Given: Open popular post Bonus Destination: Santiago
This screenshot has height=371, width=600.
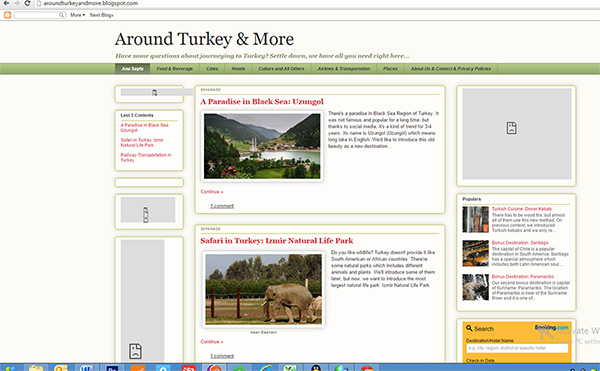Looking at the screenshot, I should [x=520, y=242].
